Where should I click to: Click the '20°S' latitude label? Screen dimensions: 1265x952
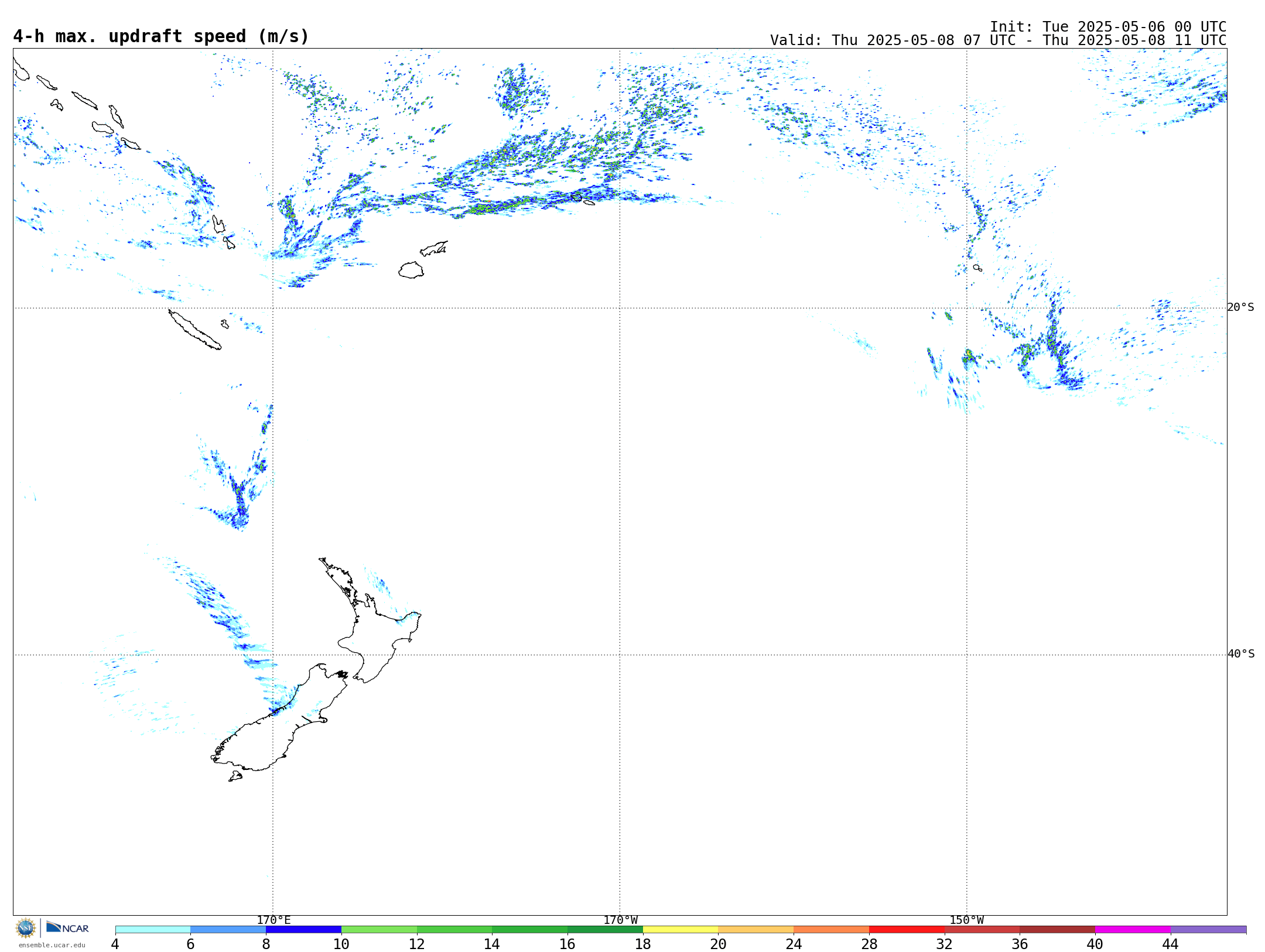(1241, 307)
